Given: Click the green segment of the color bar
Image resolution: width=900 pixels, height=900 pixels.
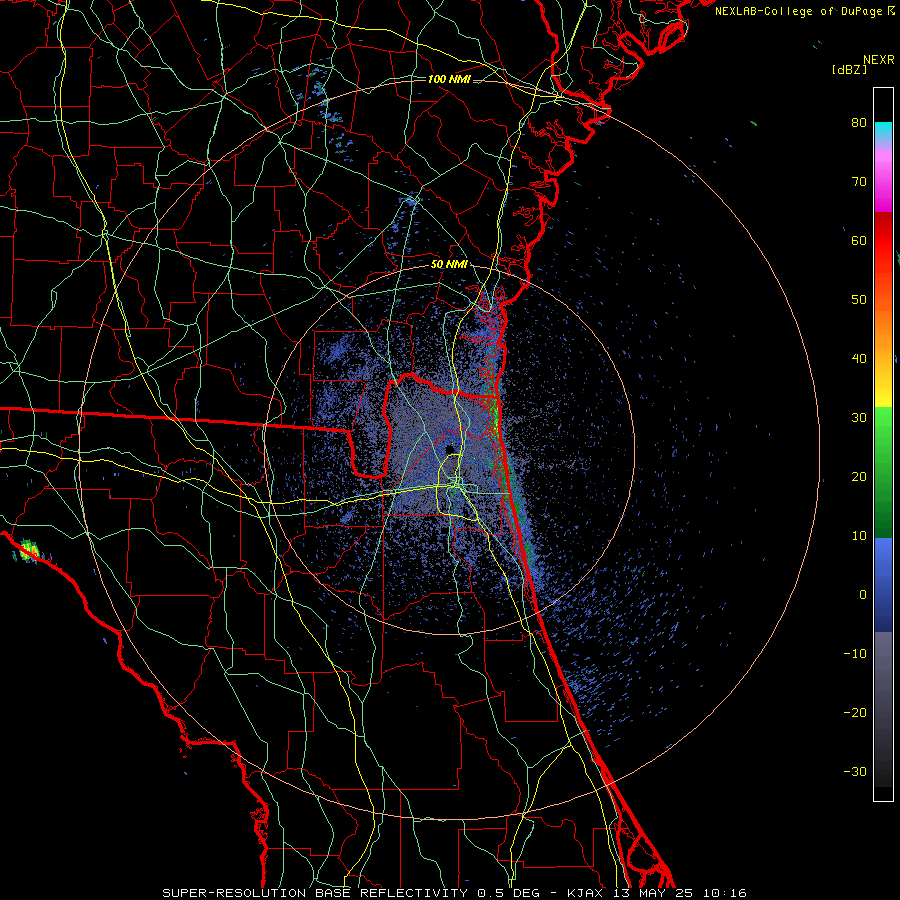Looking at the screenshot, I should point(883,472).
